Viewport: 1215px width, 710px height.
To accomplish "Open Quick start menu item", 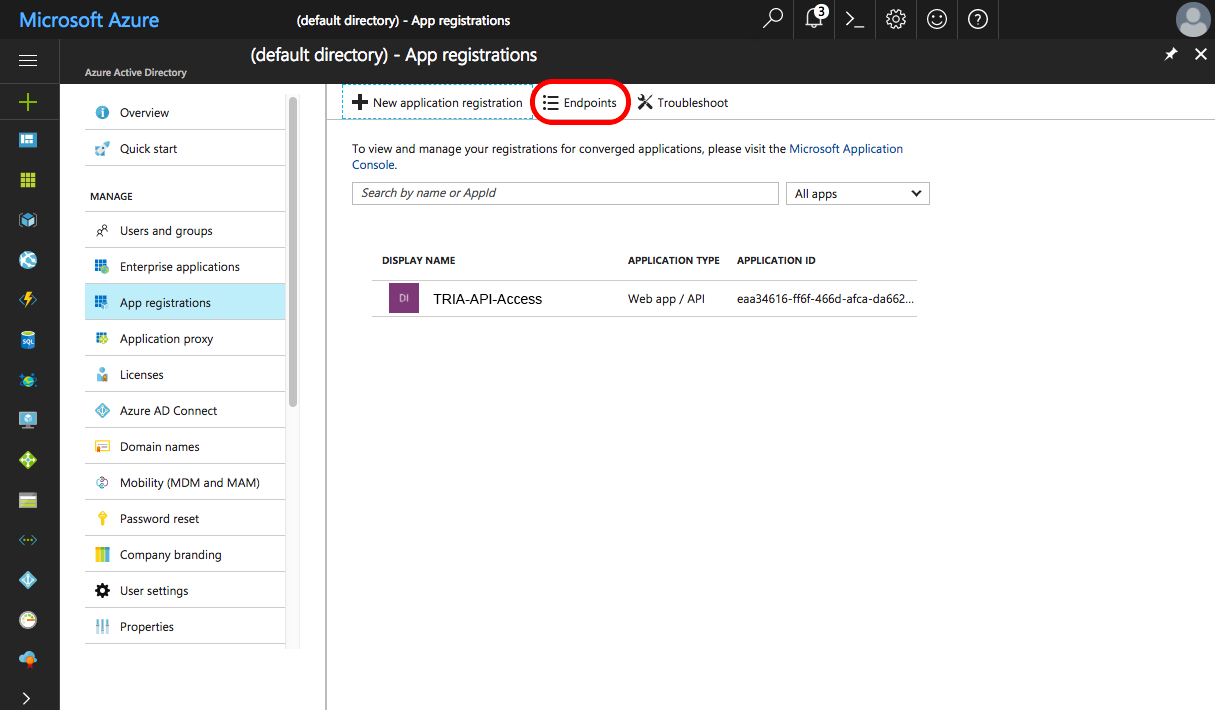I will pos(185,149).
